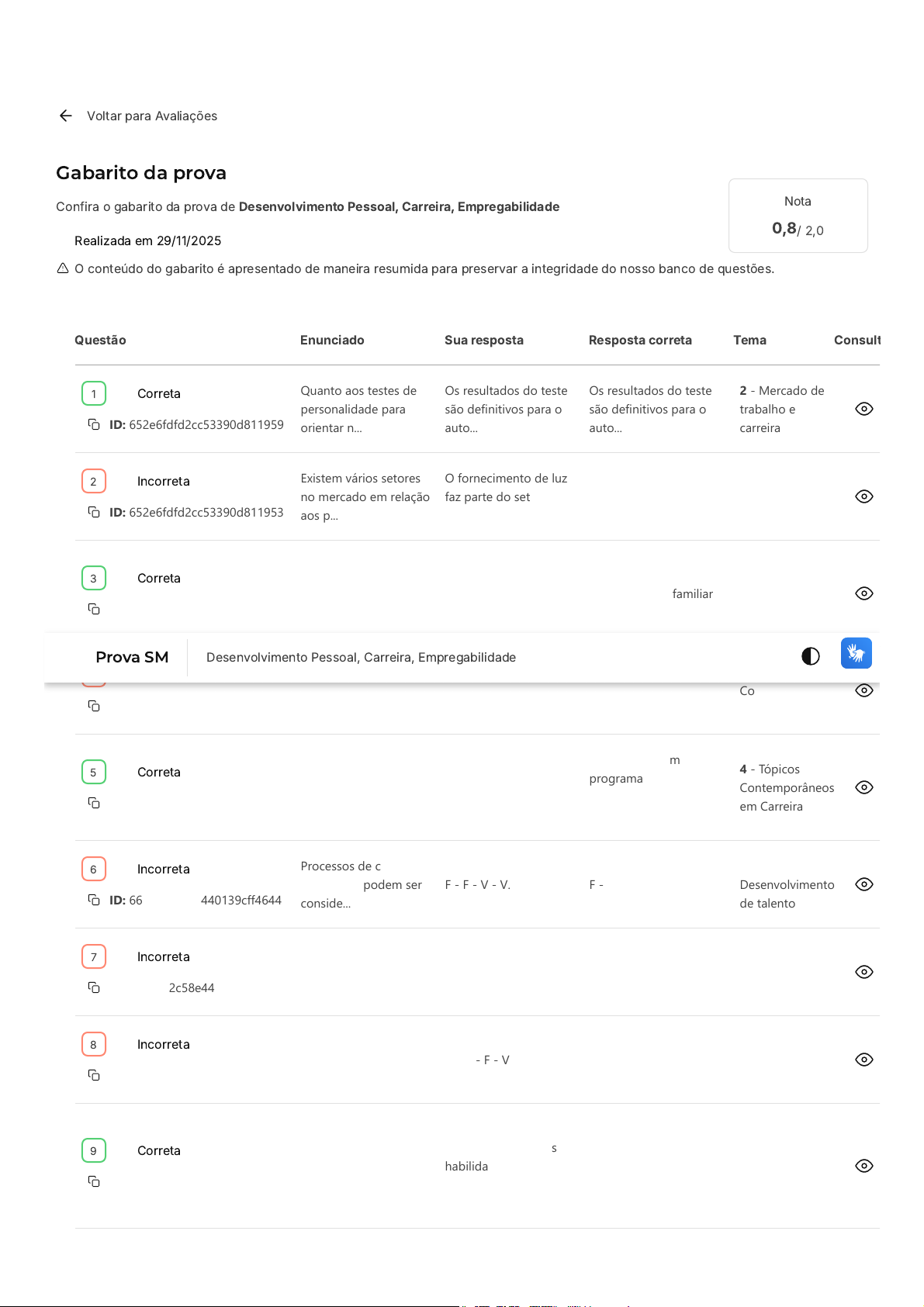This screenshot has width=924, height=1307.
Task: Click the Prova SM logo text
Action: tap(132, 657)
